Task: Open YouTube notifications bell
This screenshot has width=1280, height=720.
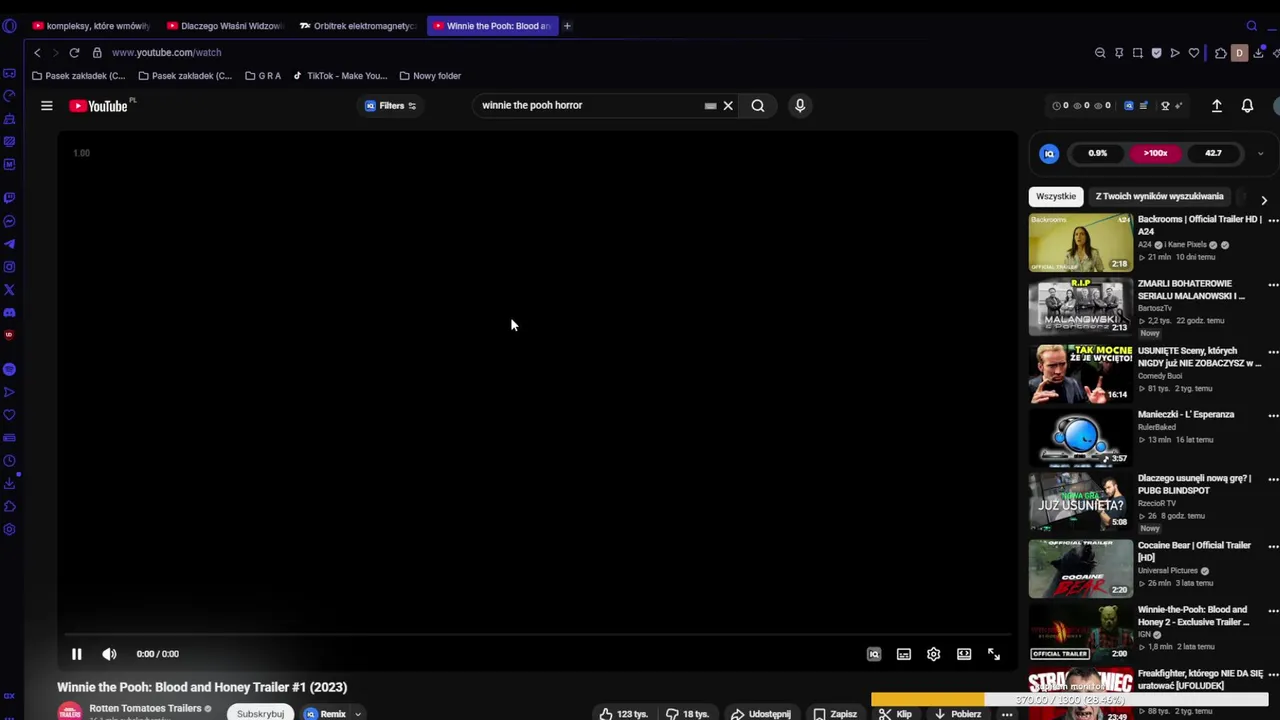Action: pyautogui.click(x=1247, y=105)
